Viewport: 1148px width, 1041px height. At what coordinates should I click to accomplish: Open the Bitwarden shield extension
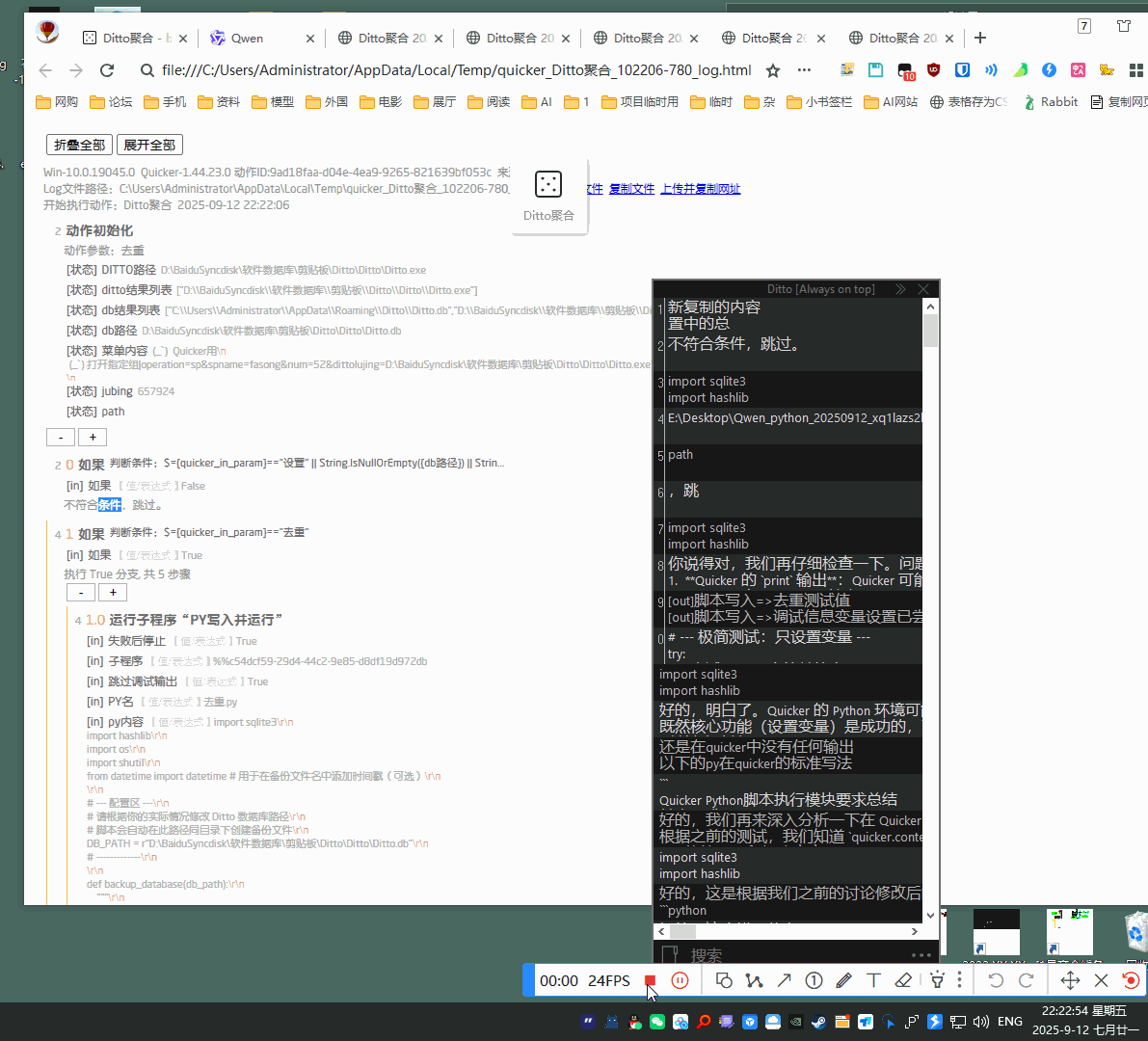[x=963, y=70]
